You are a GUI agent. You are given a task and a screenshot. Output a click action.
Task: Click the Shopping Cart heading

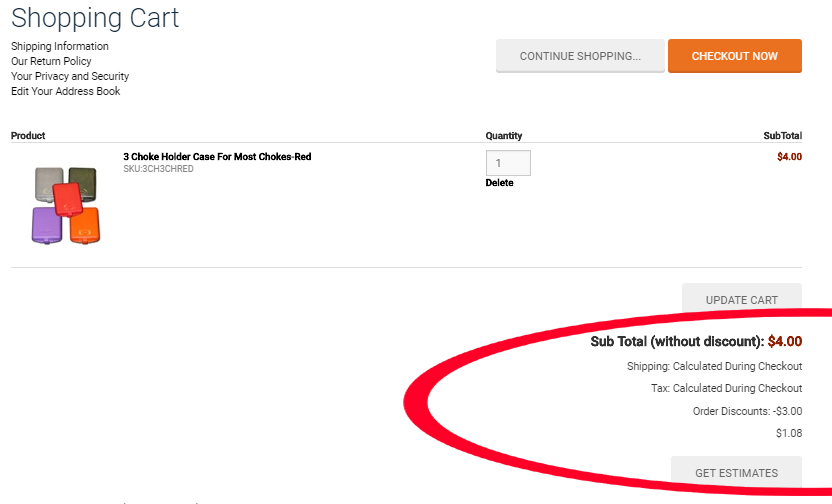pyautogui.click(x=95, y=18)
